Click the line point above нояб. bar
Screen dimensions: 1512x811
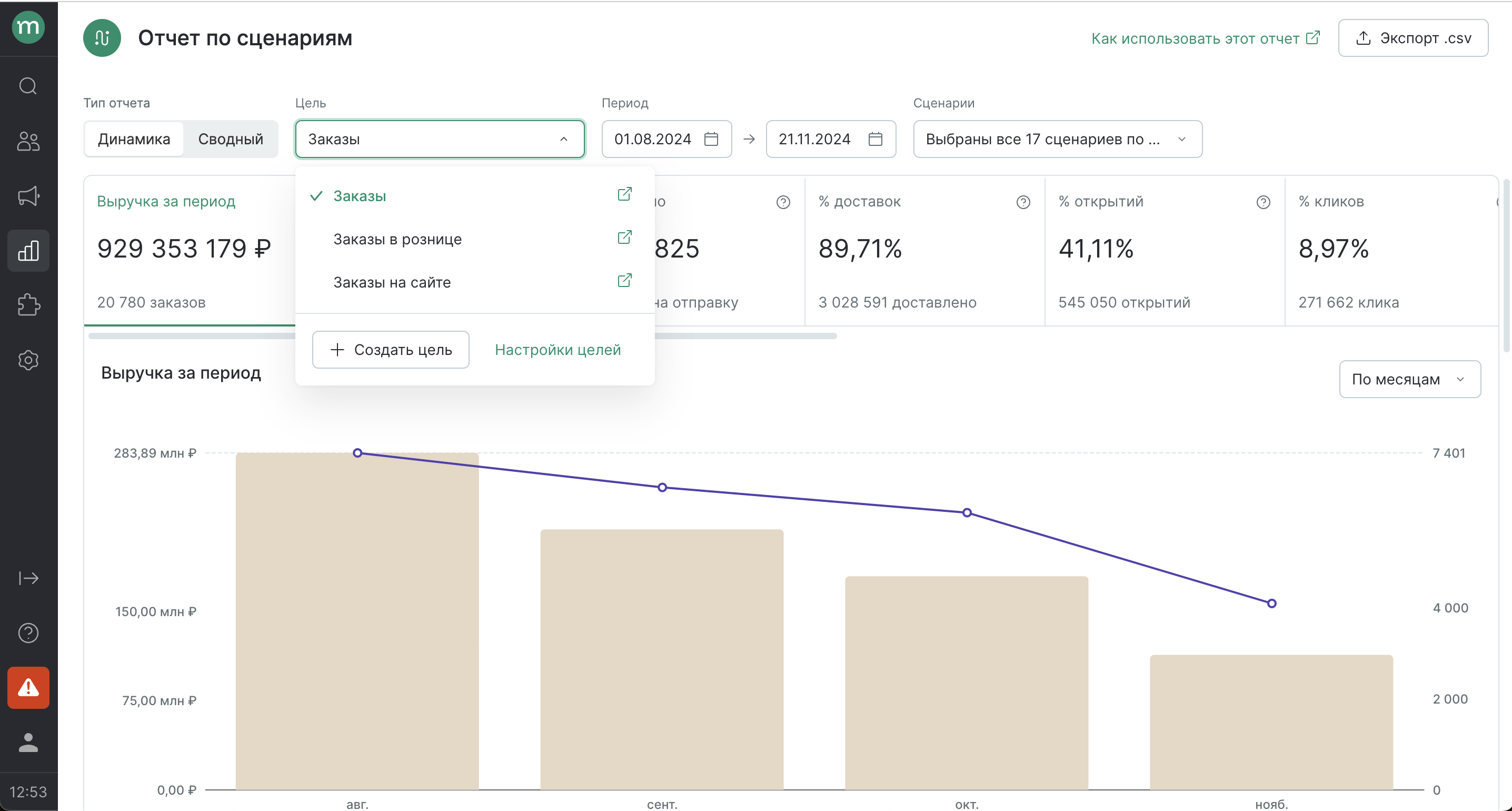click(1271, 604)
